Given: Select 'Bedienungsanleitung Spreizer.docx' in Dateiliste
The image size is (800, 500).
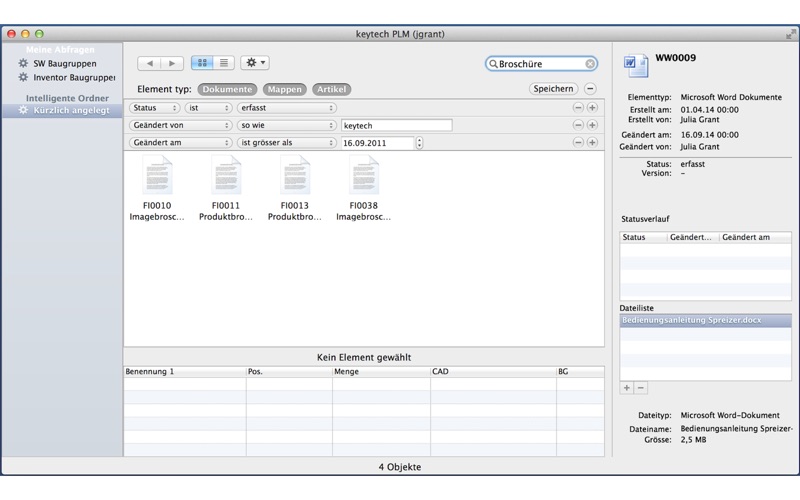Looking at the screenshot, I should (706, 320).
